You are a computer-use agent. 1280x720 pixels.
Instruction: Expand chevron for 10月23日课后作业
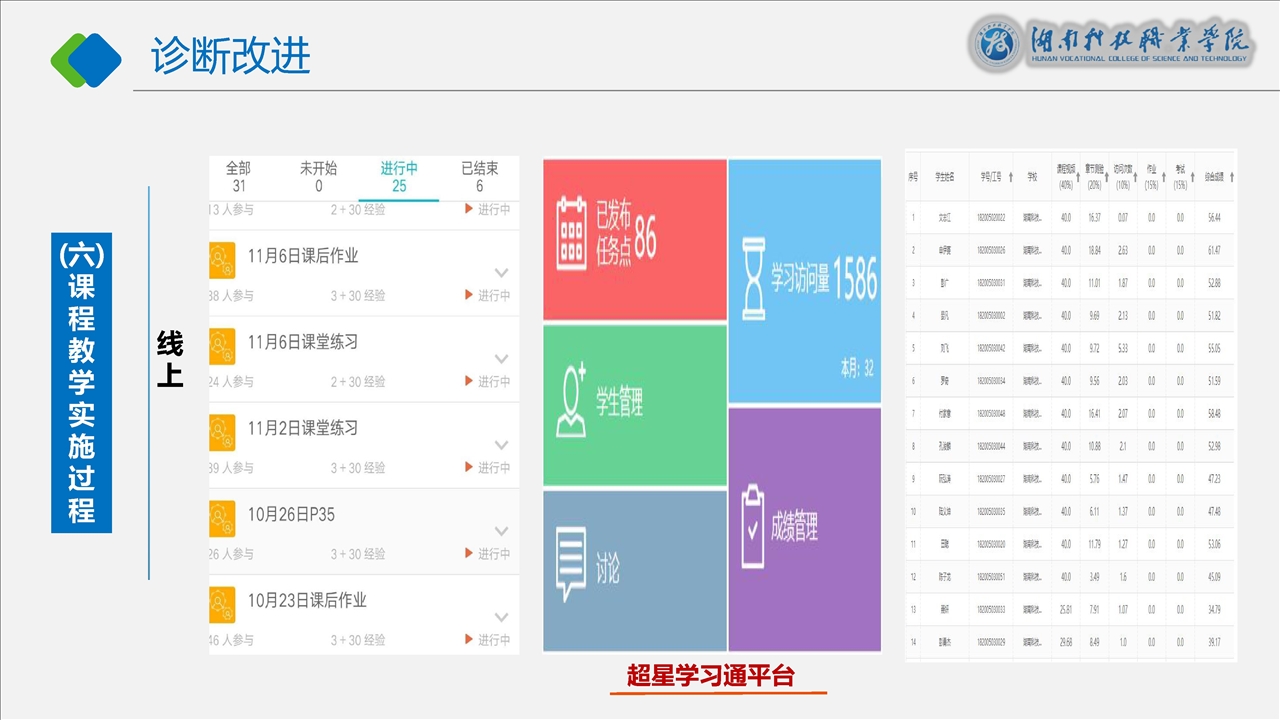tap(501, 617)
